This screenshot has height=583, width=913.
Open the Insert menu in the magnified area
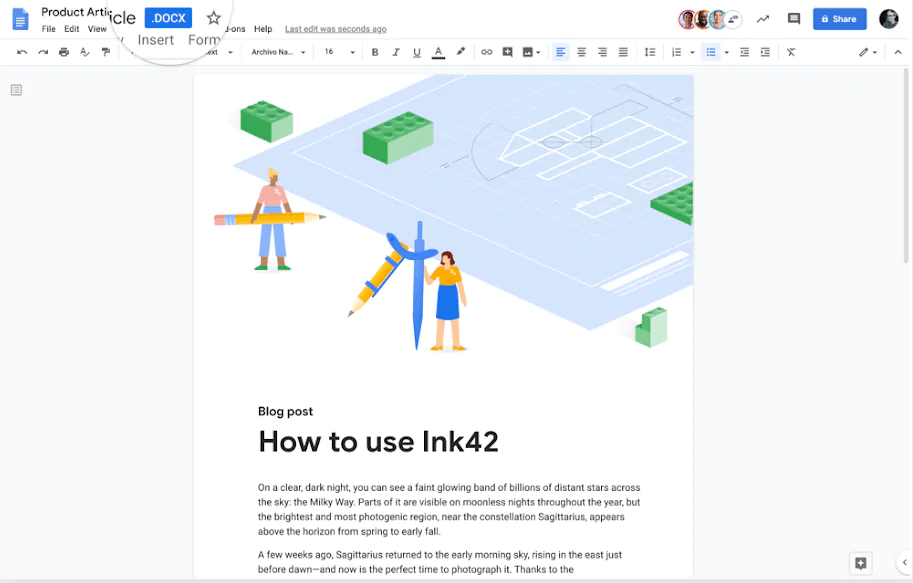[155, 40]
